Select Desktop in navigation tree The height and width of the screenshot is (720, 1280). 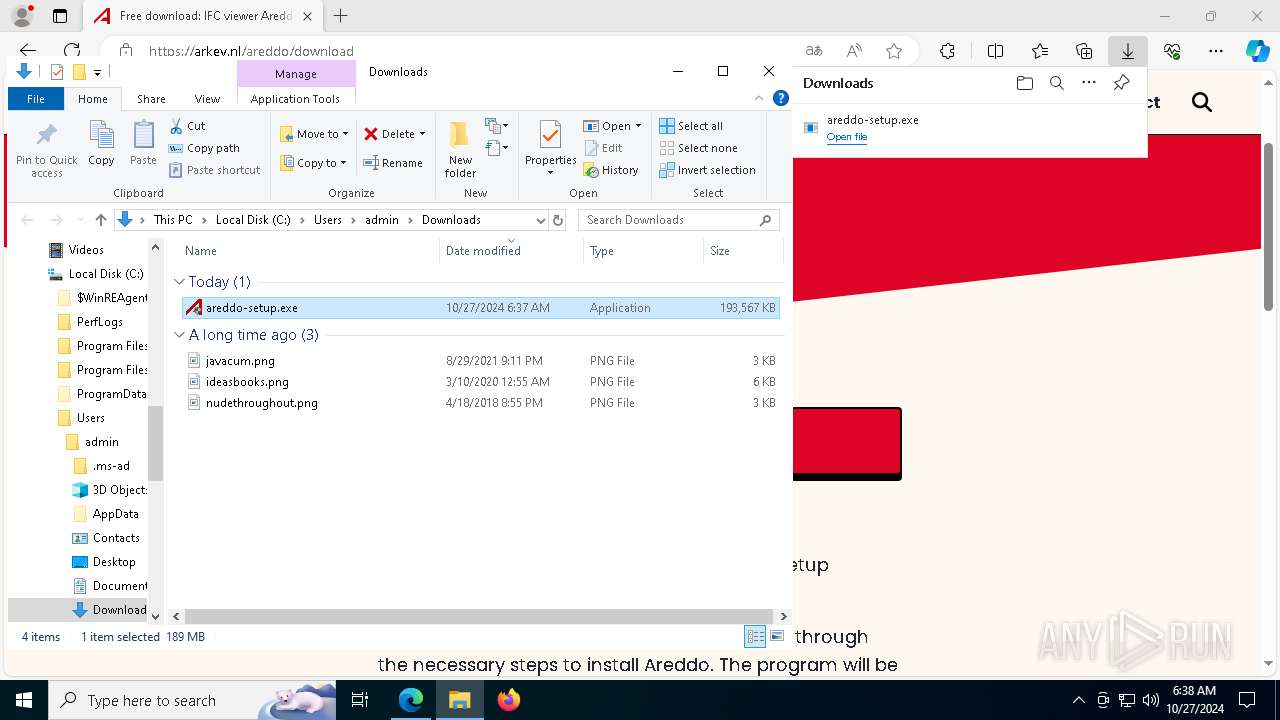point(113,562)
